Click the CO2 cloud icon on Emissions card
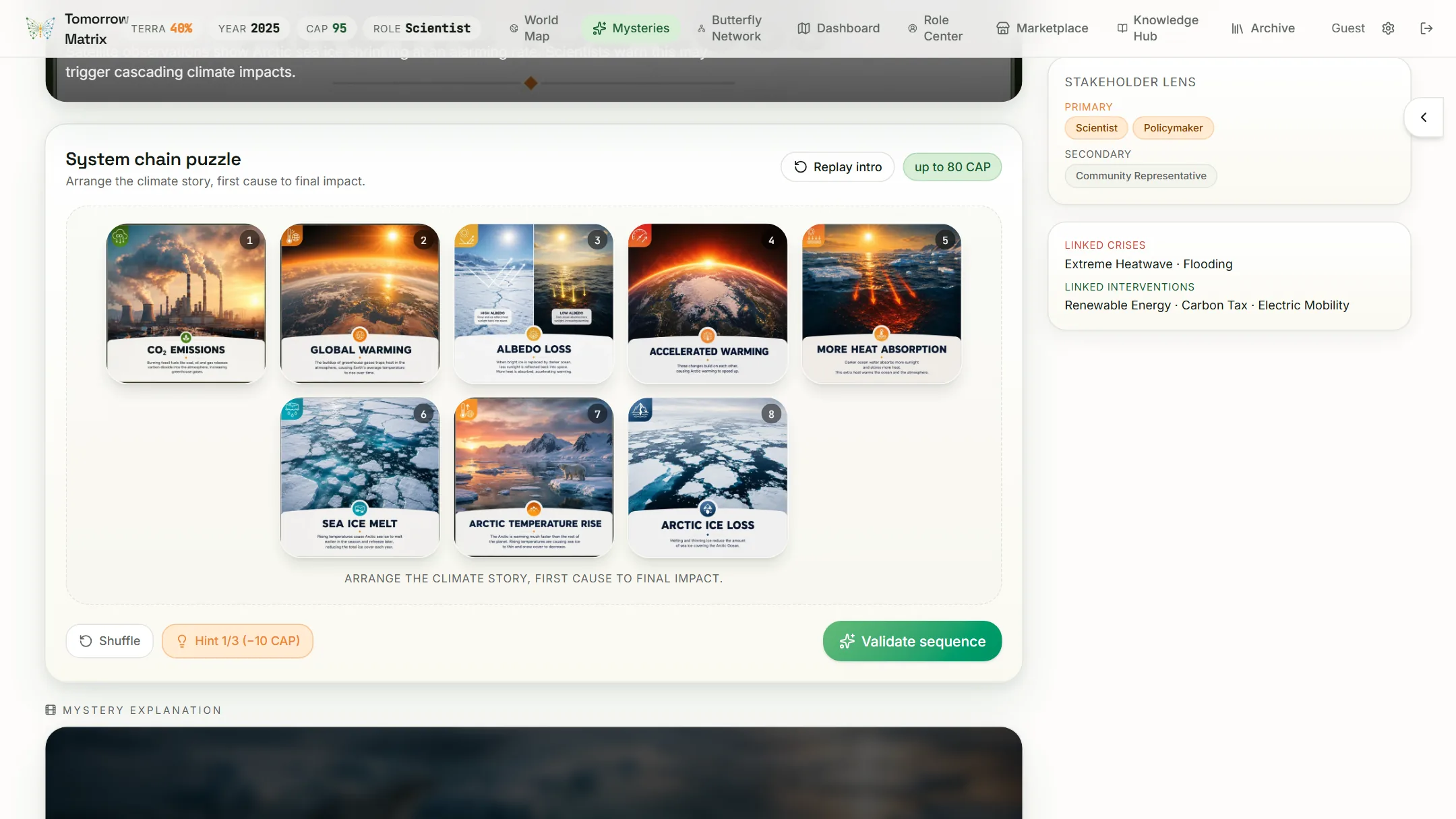Screen dimensions: 1456x819 pos(119,236)
